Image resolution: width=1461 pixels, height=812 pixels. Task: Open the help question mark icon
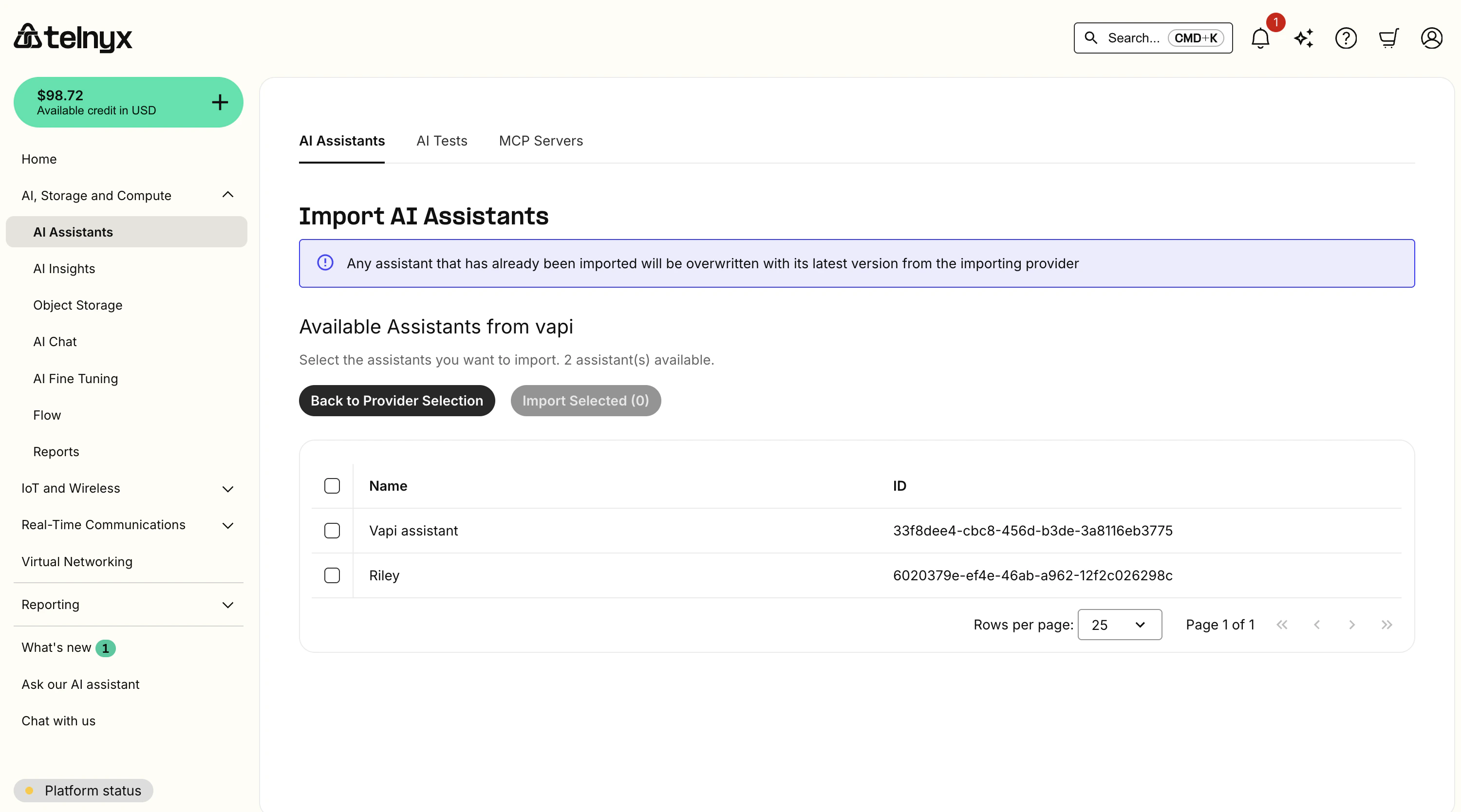click(x=1346, y=38)
